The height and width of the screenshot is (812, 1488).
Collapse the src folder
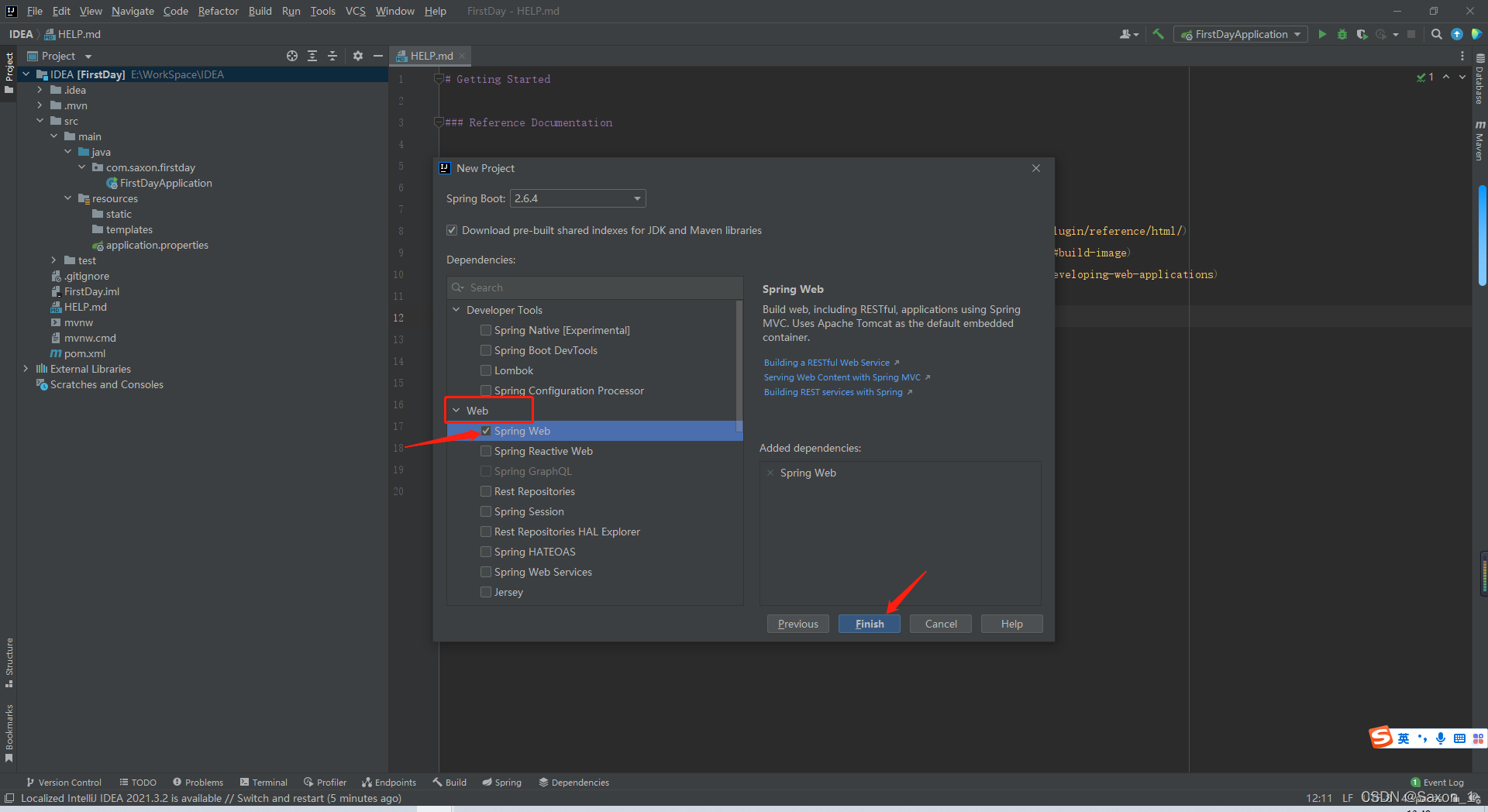[x=40, y=121]
